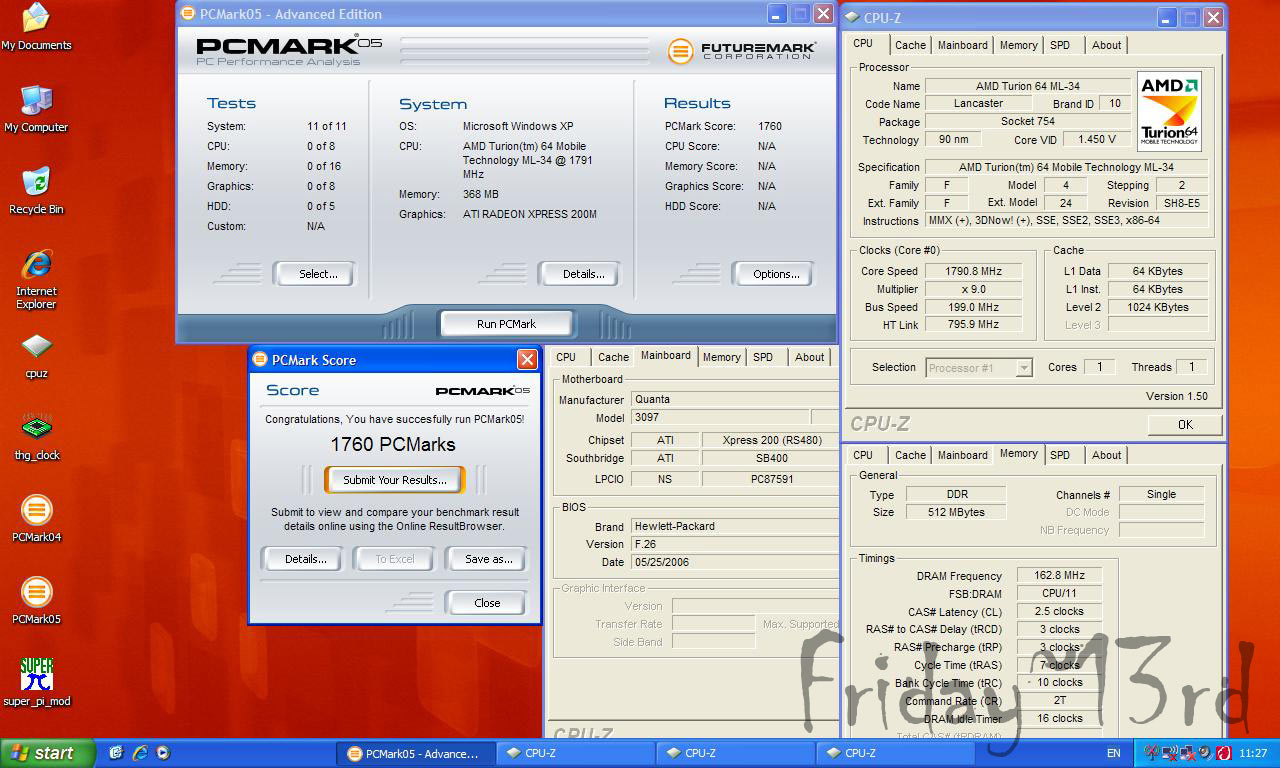
Task: Click the Package value Socket 754
Action: pyautogui.click(x=1027, y=122)
